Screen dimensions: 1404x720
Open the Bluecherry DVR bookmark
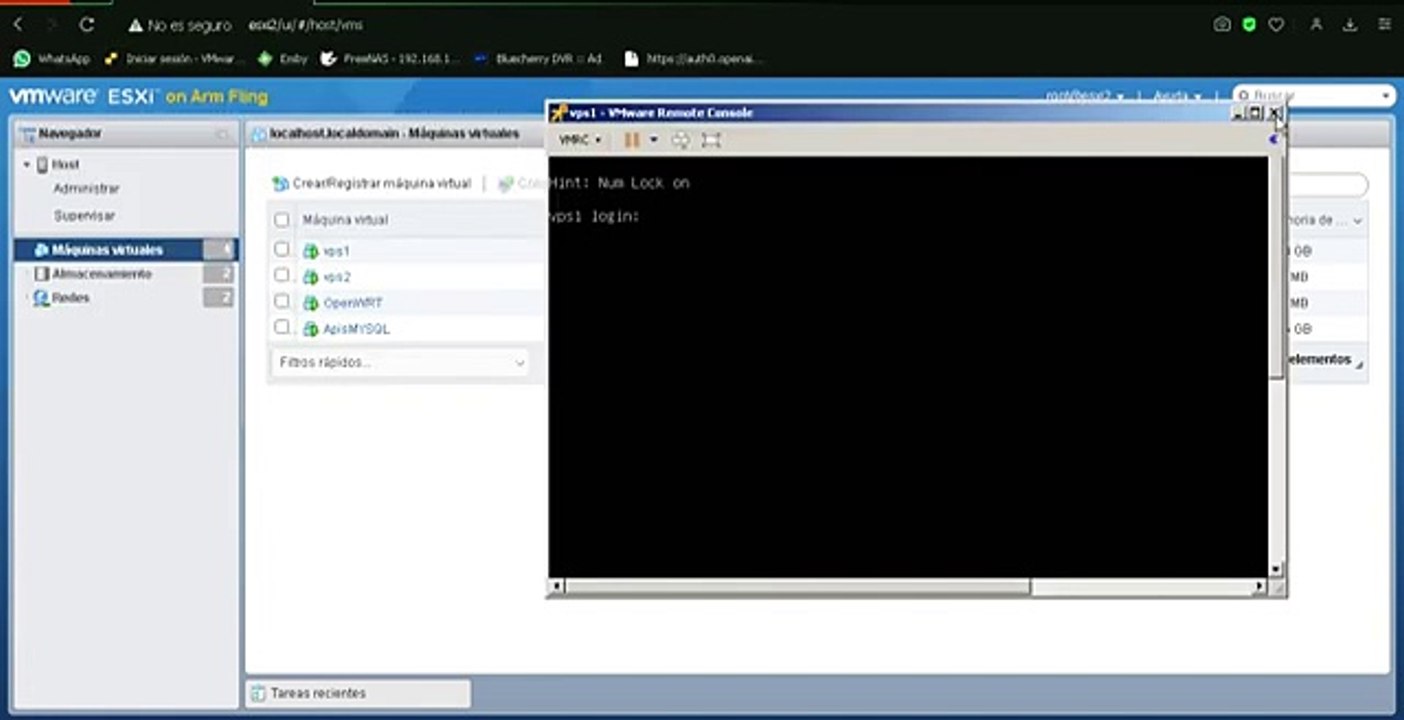538,59
